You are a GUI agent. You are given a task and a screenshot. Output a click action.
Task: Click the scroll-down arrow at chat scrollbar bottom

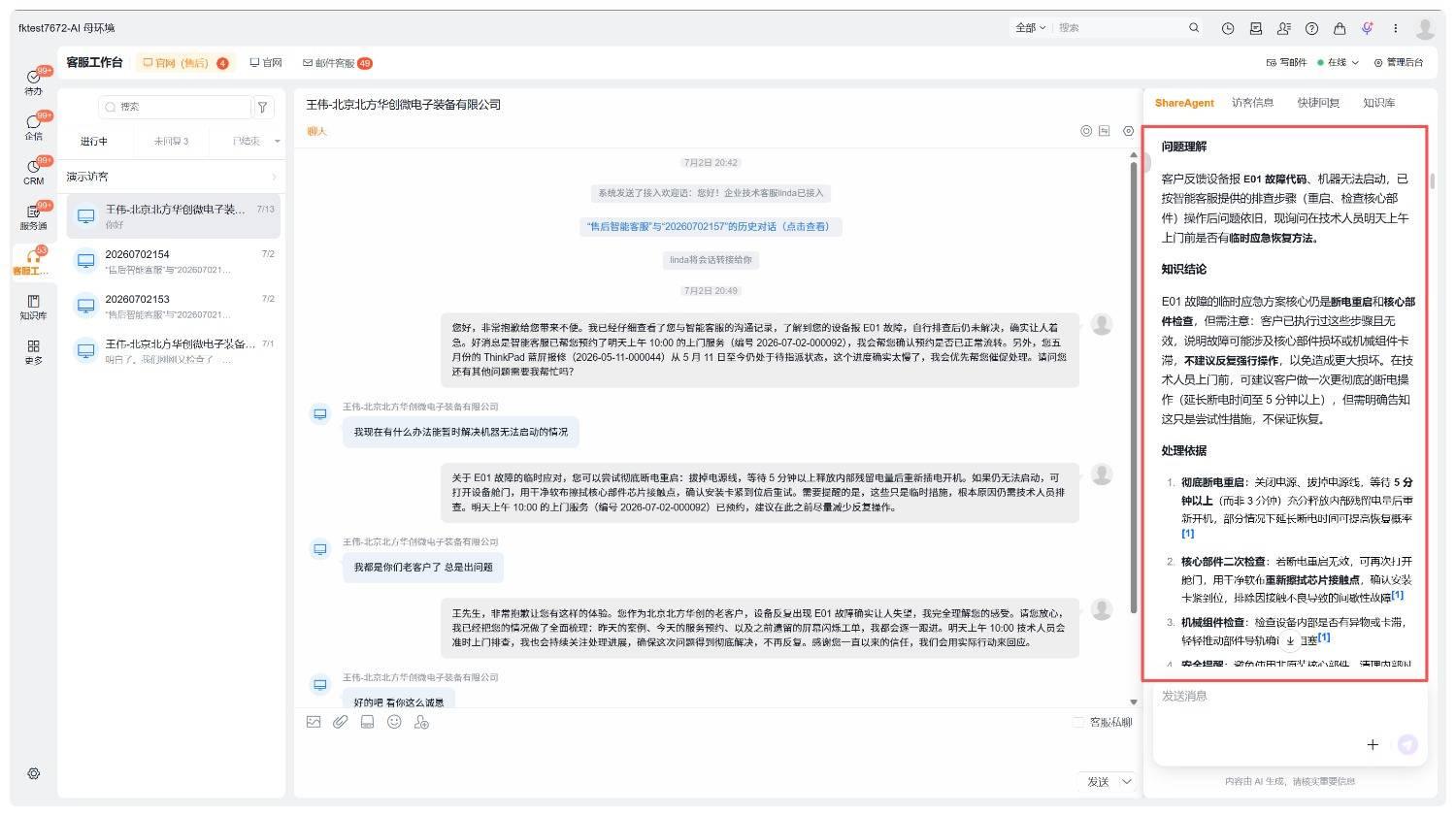click(1133, 702)
